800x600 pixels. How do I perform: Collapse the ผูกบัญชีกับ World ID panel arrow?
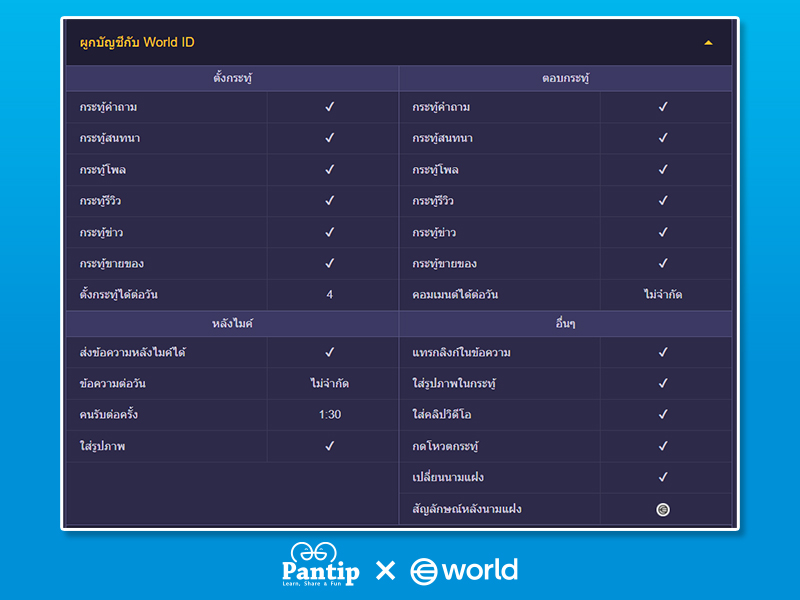click(x=708, y=43)
